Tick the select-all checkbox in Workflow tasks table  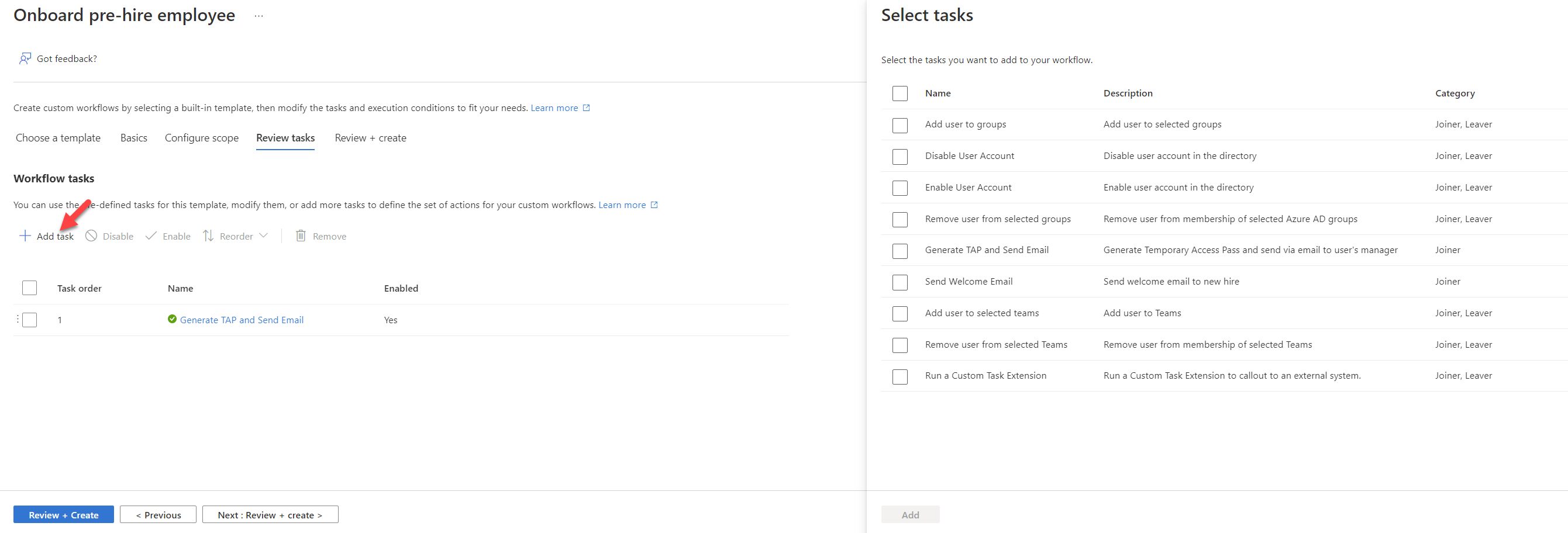tap(29, 288)
